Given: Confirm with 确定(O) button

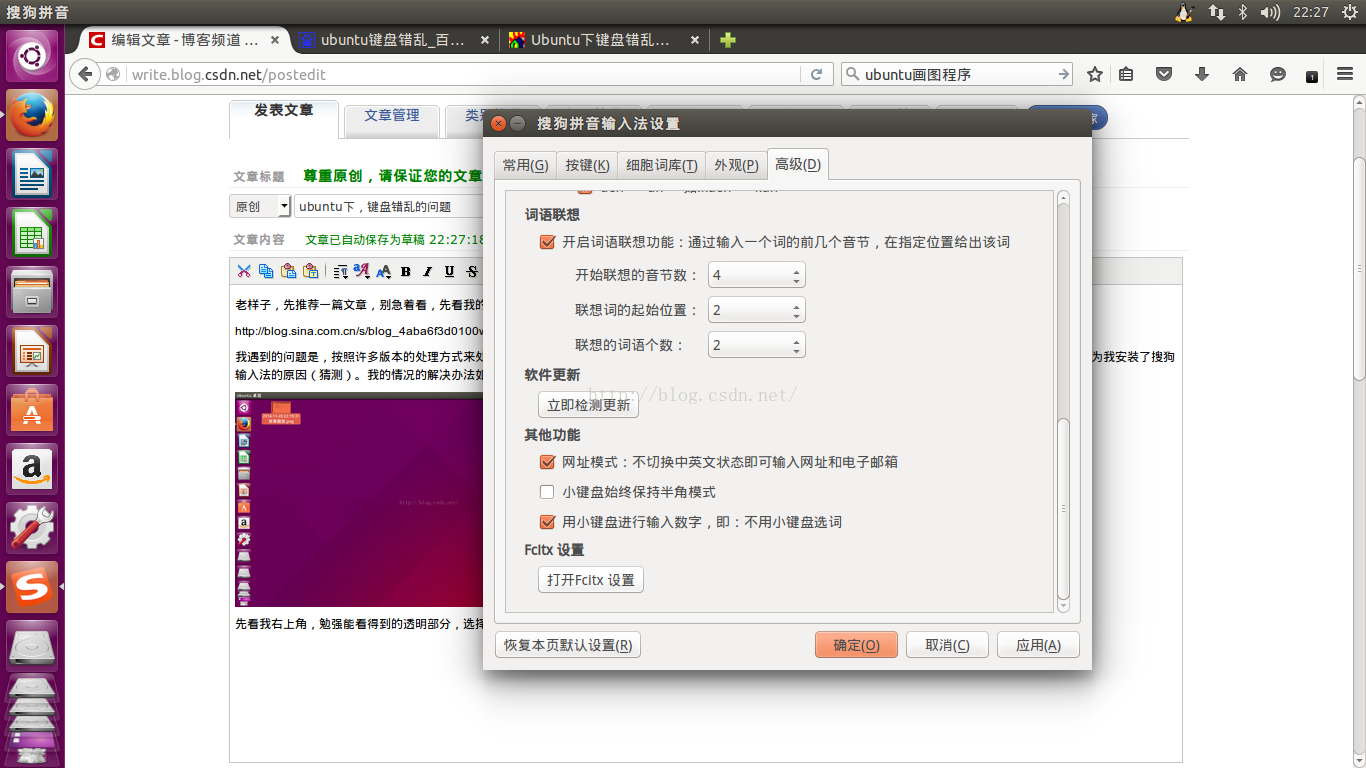Looking at the screenshot, I should [857, 645].
